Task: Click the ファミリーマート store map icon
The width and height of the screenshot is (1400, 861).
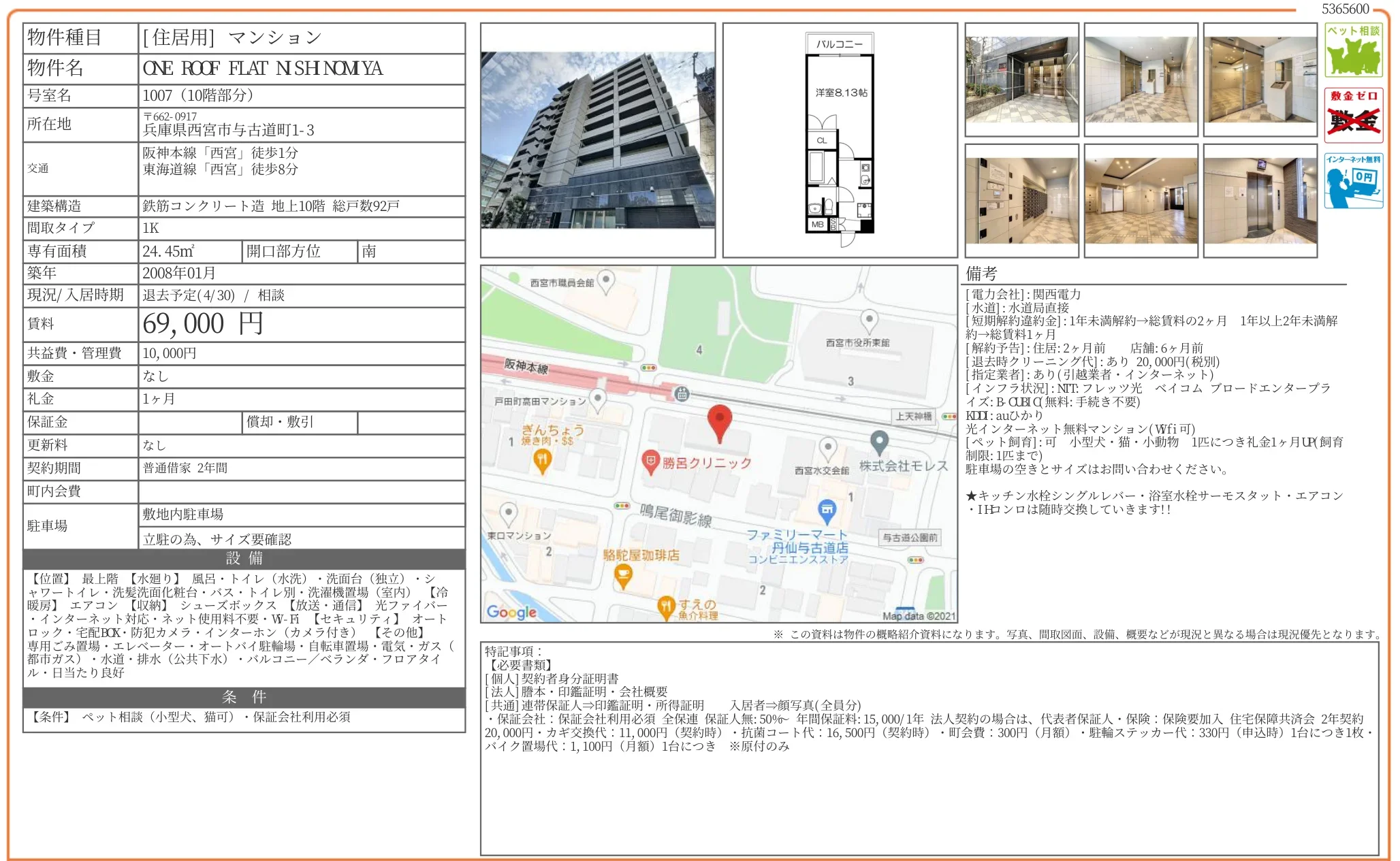Action: (x=827, y=510)
